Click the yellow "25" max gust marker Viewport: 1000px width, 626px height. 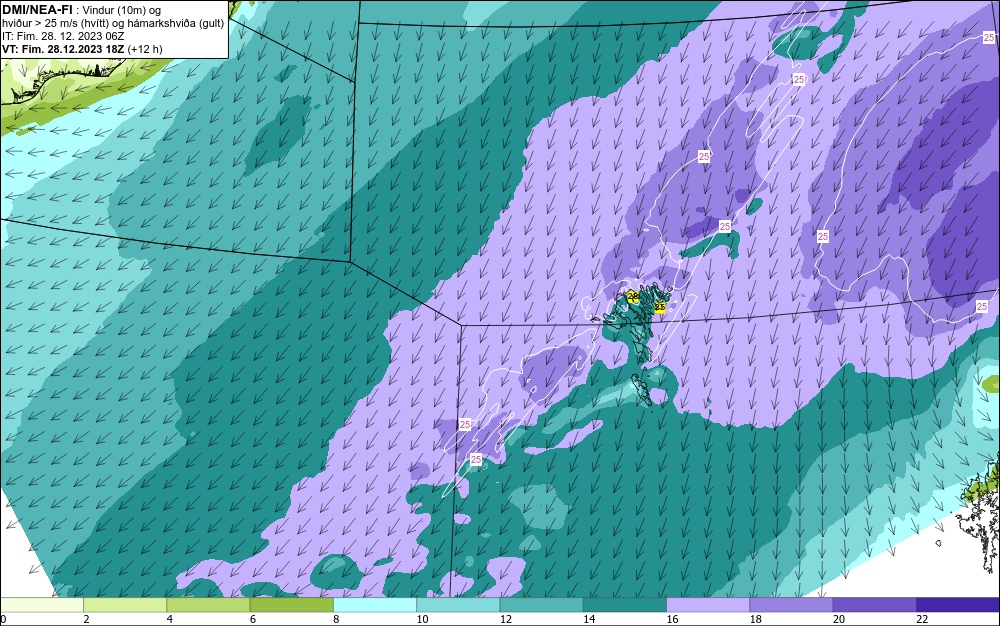coord(660,308)
